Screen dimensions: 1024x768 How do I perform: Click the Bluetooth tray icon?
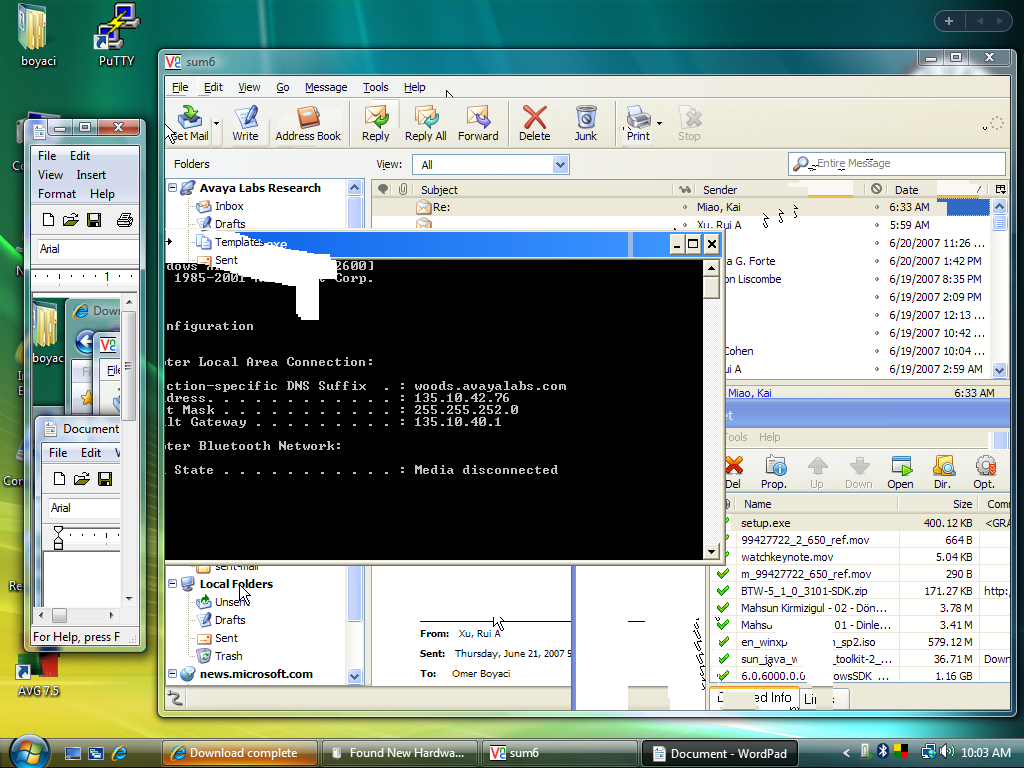point(882,752)
